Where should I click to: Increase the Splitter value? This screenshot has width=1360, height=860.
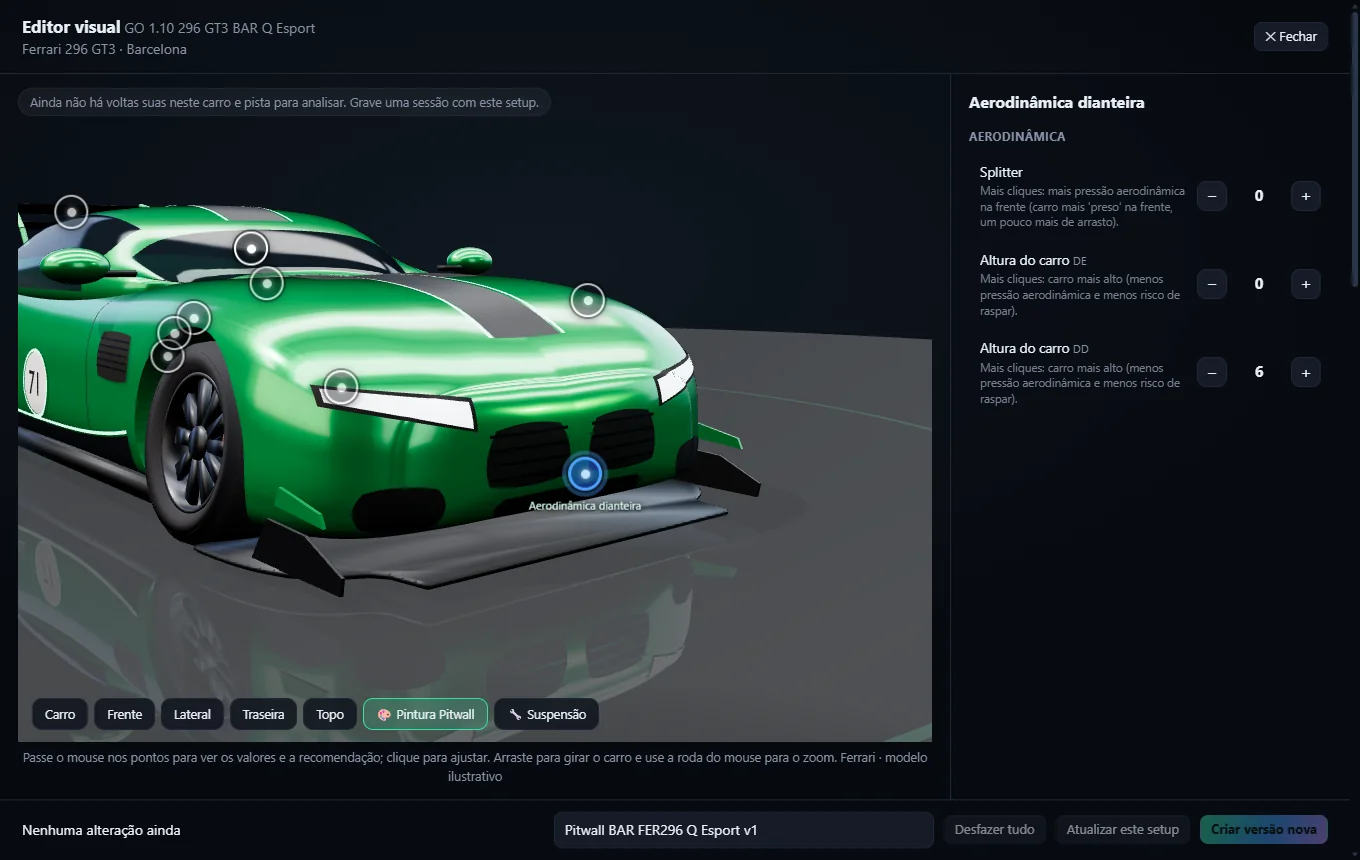(1305, 196)
